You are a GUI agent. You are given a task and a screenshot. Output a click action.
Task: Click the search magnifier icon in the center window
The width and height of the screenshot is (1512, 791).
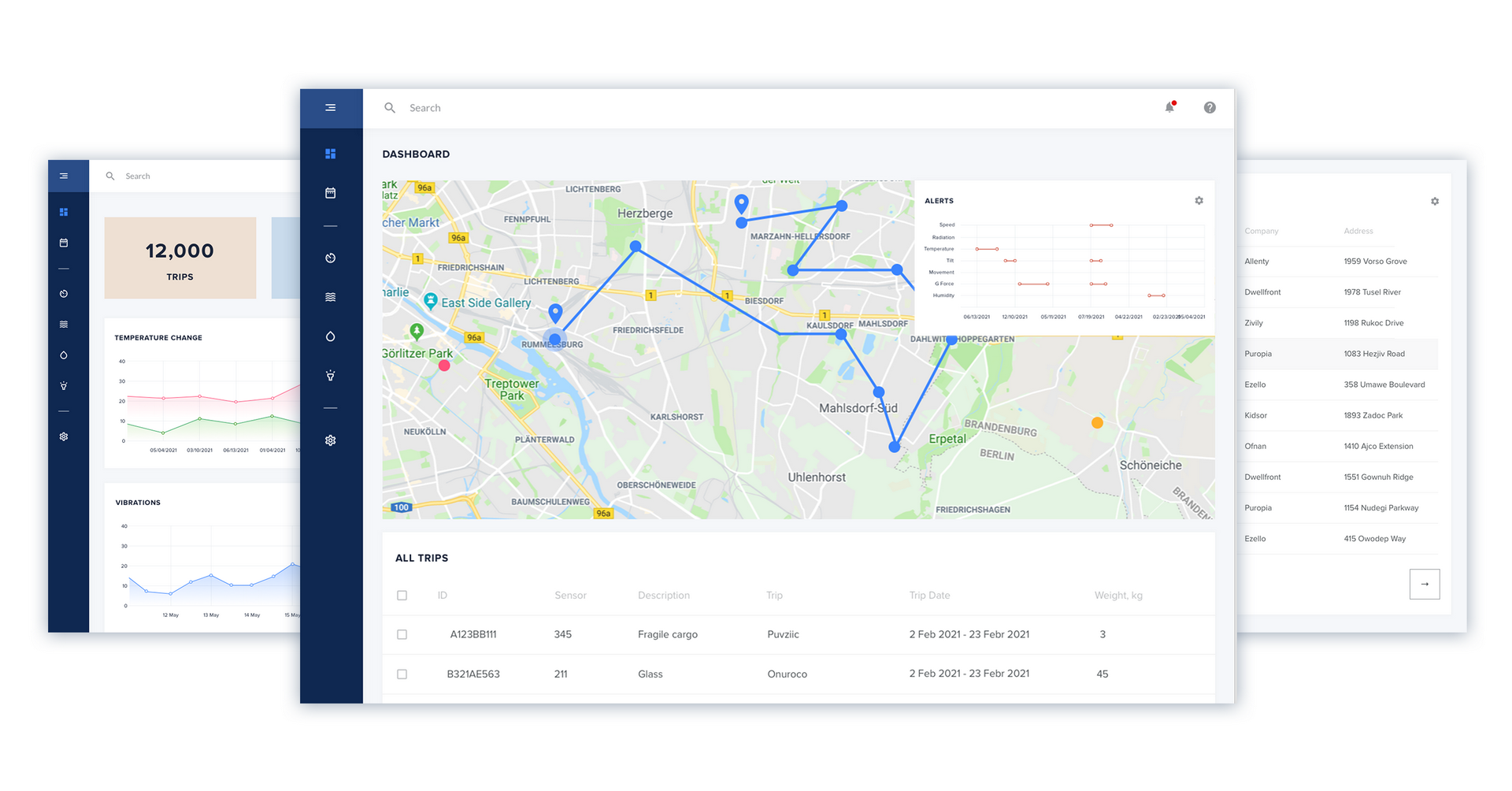click(x=390, y=108)
